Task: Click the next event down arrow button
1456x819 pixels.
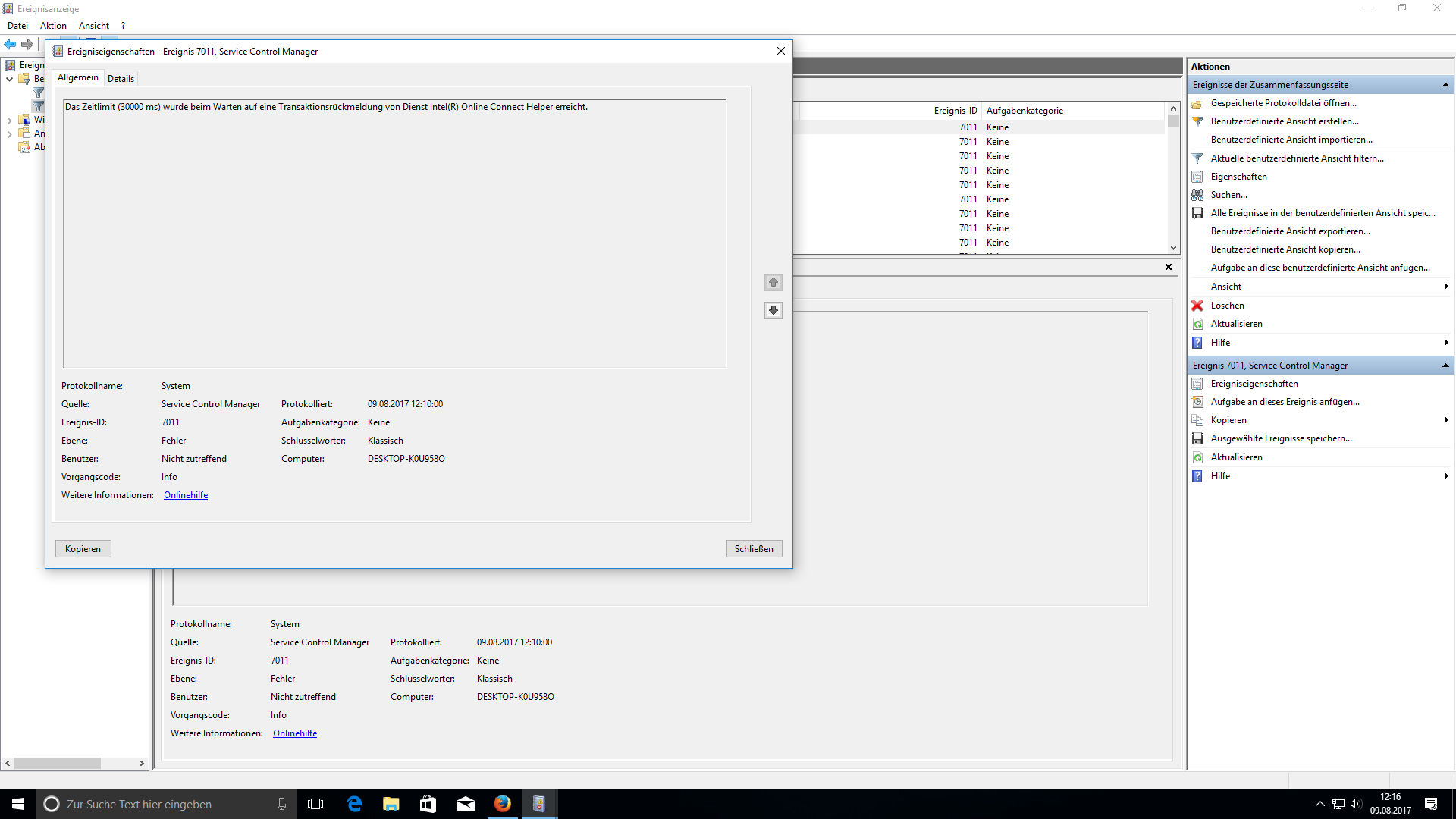Action: pos(773,310)
